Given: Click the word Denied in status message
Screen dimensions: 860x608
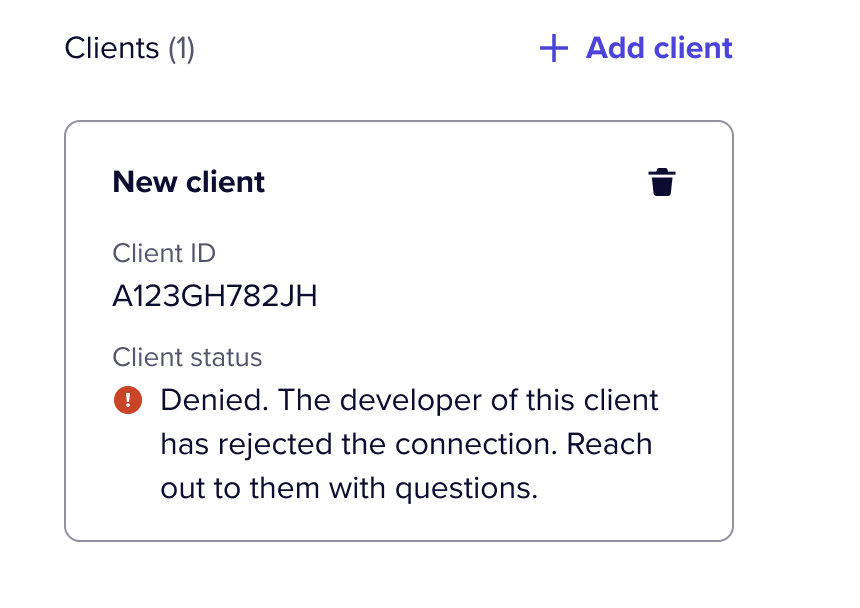Looking at the screenshot, I should pos(214,400).
